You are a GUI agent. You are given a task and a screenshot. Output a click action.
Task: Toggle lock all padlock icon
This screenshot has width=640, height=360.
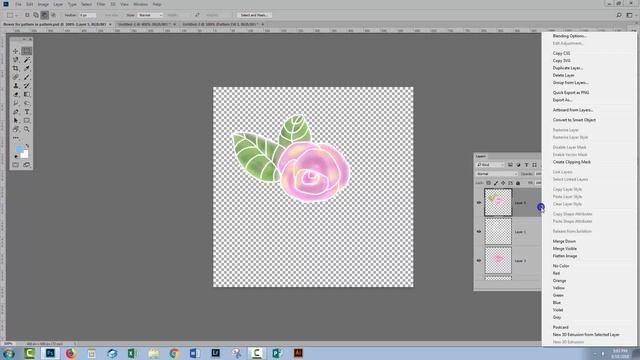coord(518,183)
